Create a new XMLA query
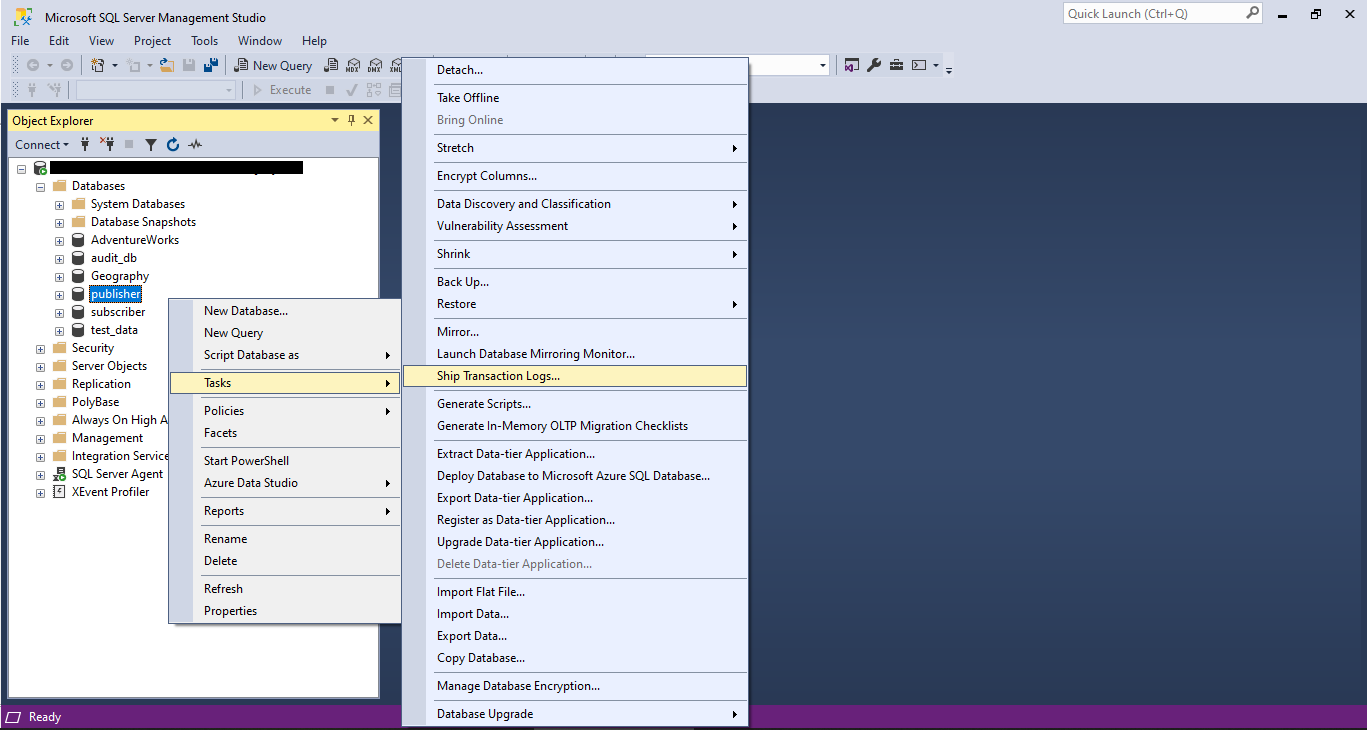 click(x=398, y=64)
